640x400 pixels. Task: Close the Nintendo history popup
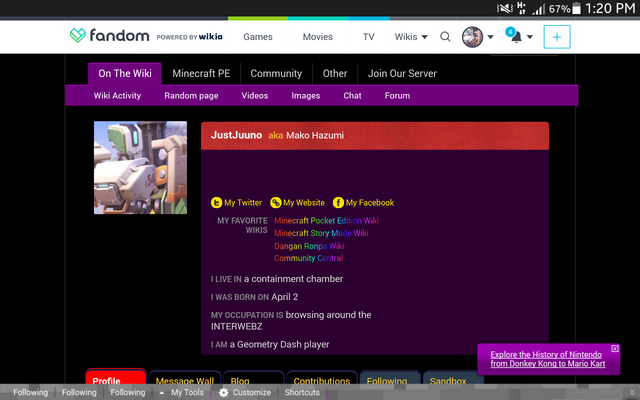click(x=615, y=349)
